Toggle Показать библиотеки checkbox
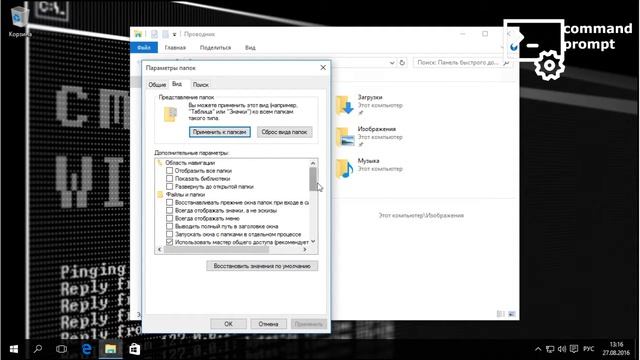 coord(169,178)
